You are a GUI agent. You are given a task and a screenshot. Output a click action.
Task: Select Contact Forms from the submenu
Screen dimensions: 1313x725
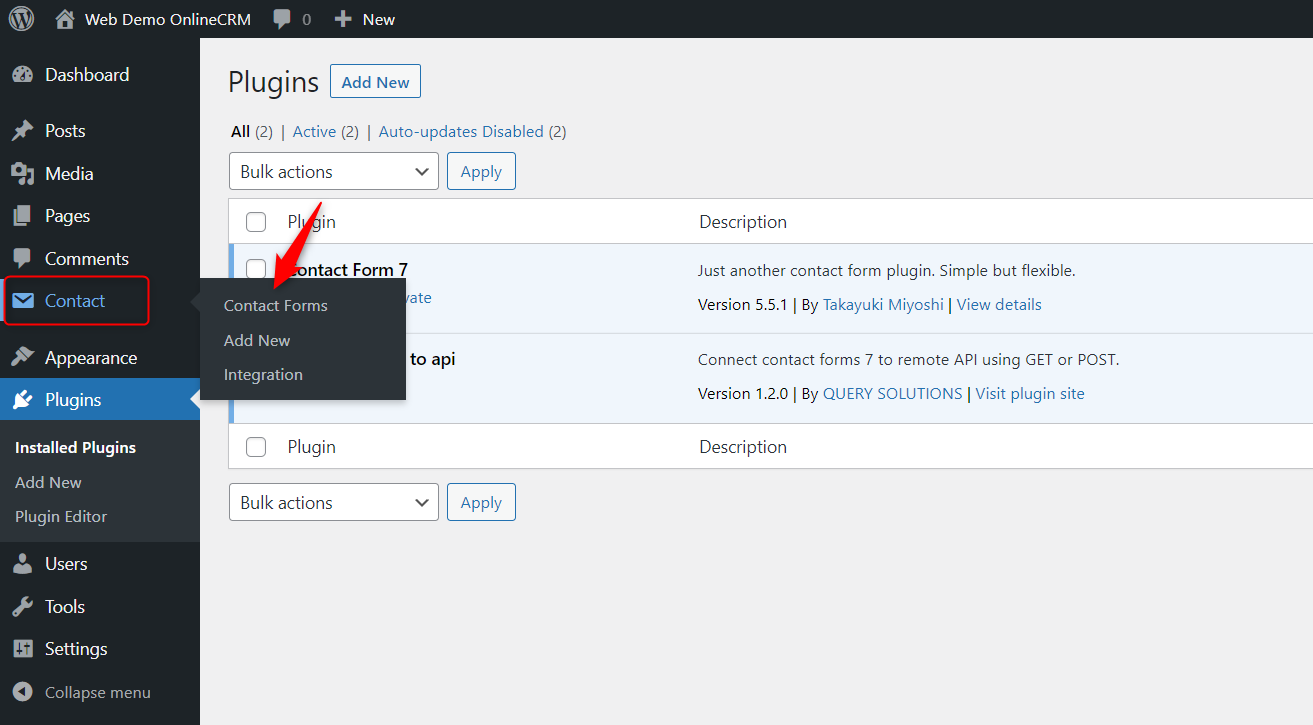coord(275,305)
